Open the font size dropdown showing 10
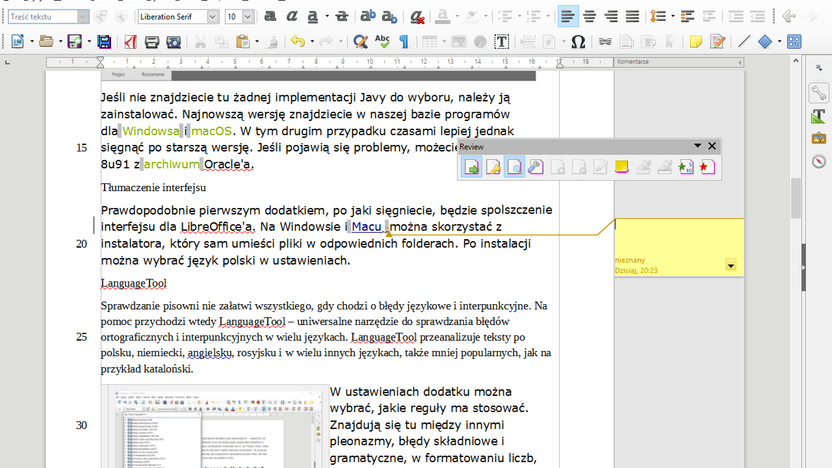 coord(247,16)
